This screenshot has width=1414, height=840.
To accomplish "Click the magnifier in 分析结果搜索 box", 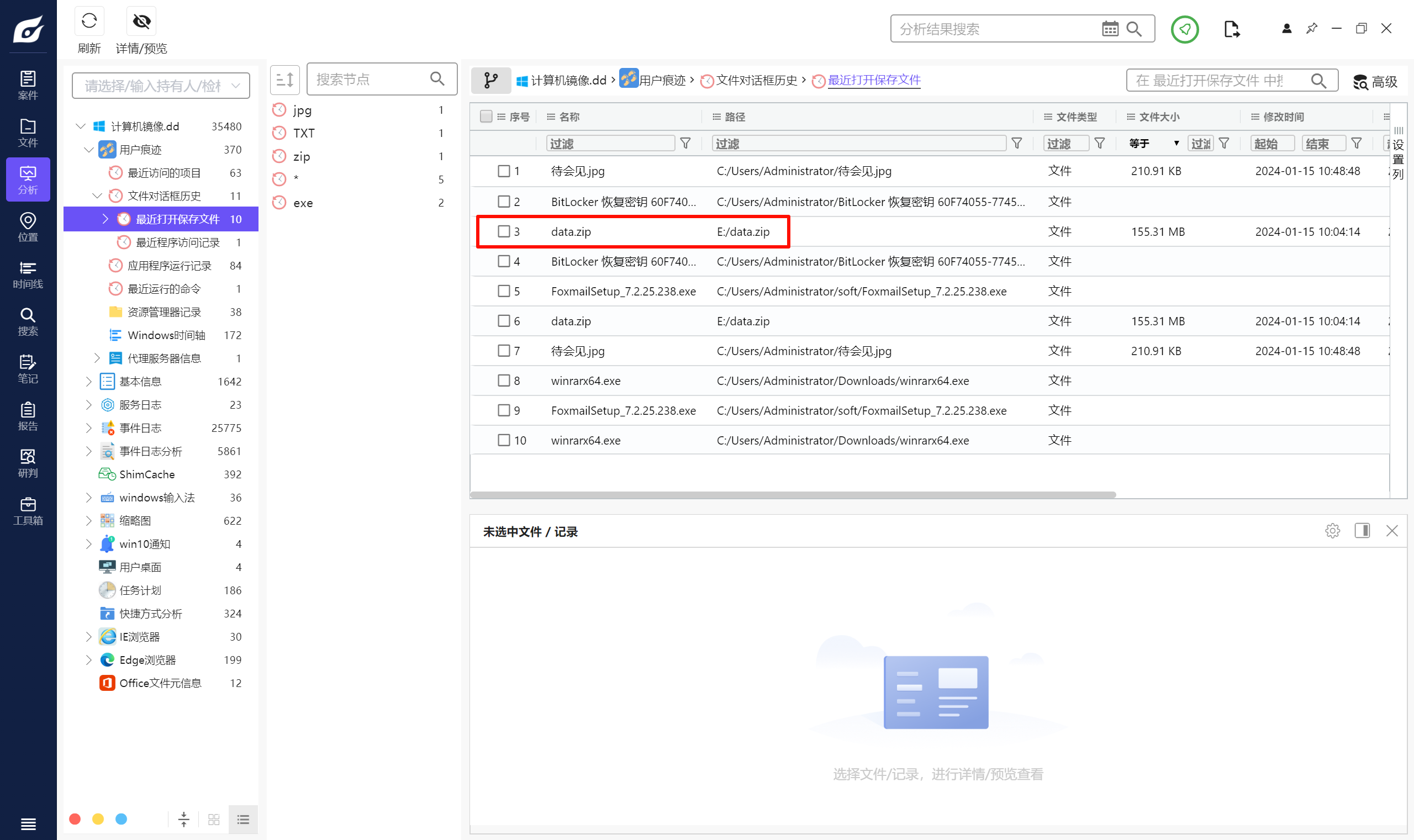I will 1134,29.
